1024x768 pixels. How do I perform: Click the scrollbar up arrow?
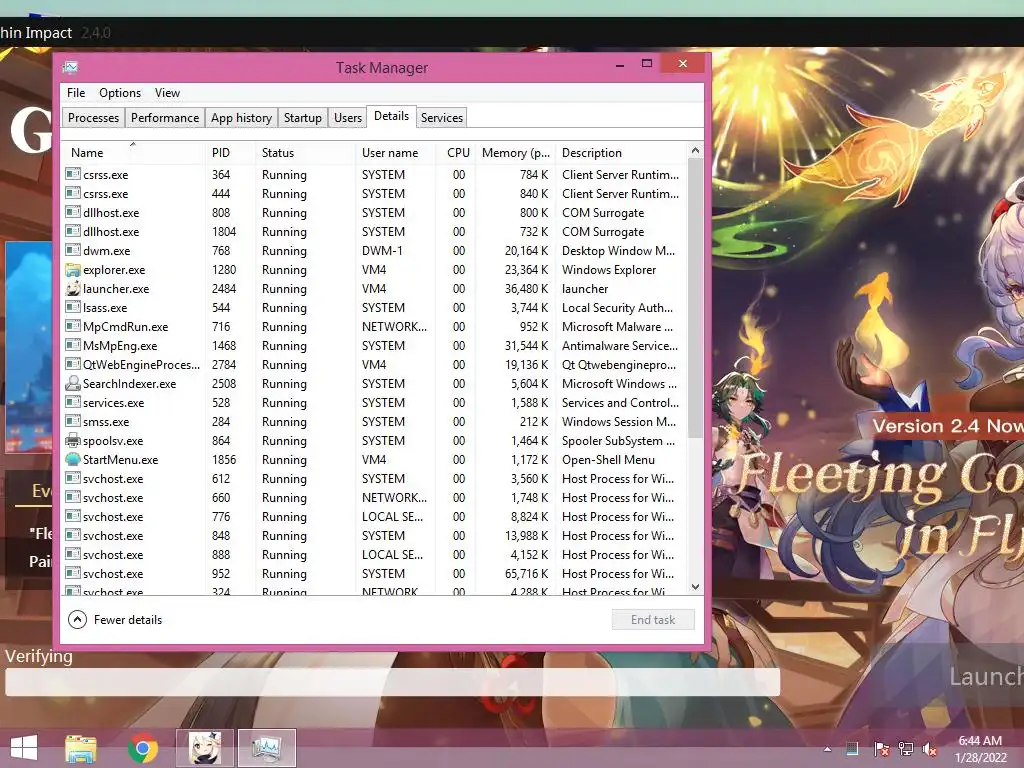coord(696,151)
